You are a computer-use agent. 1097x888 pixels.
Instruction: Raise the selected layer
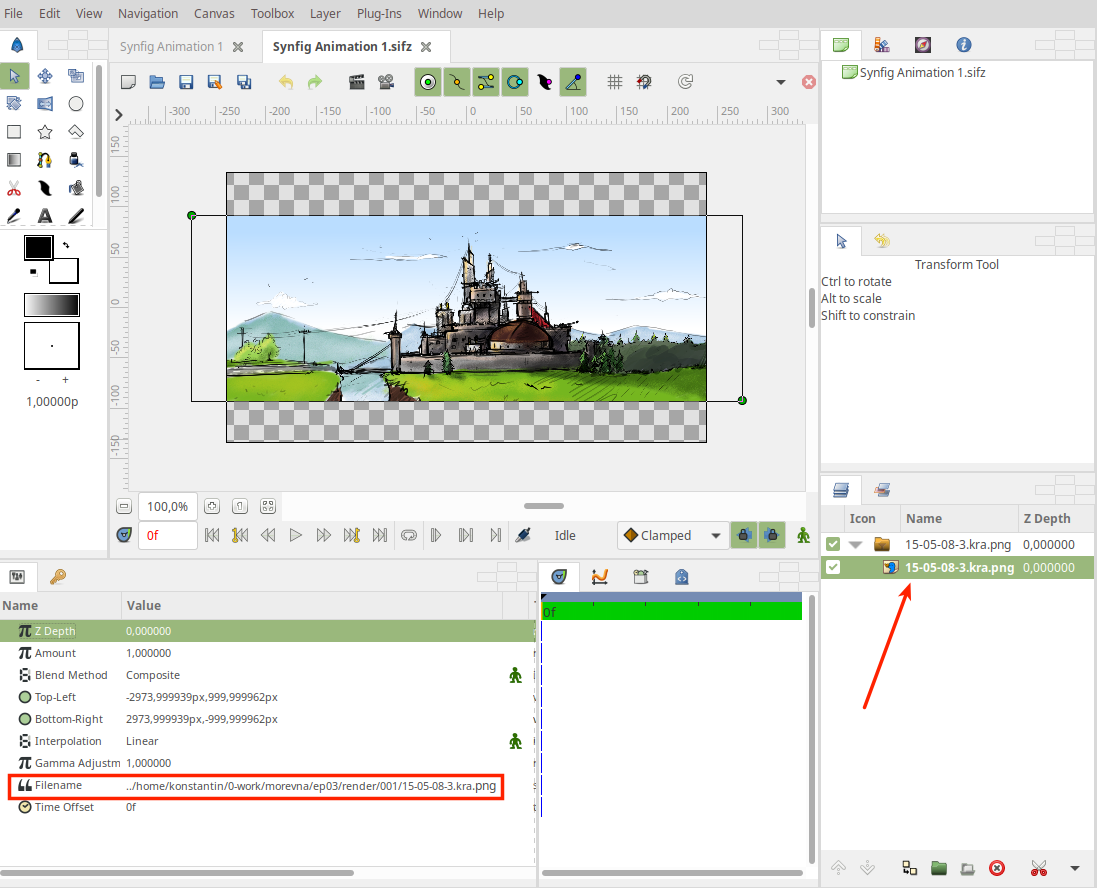tap(838, 868)
